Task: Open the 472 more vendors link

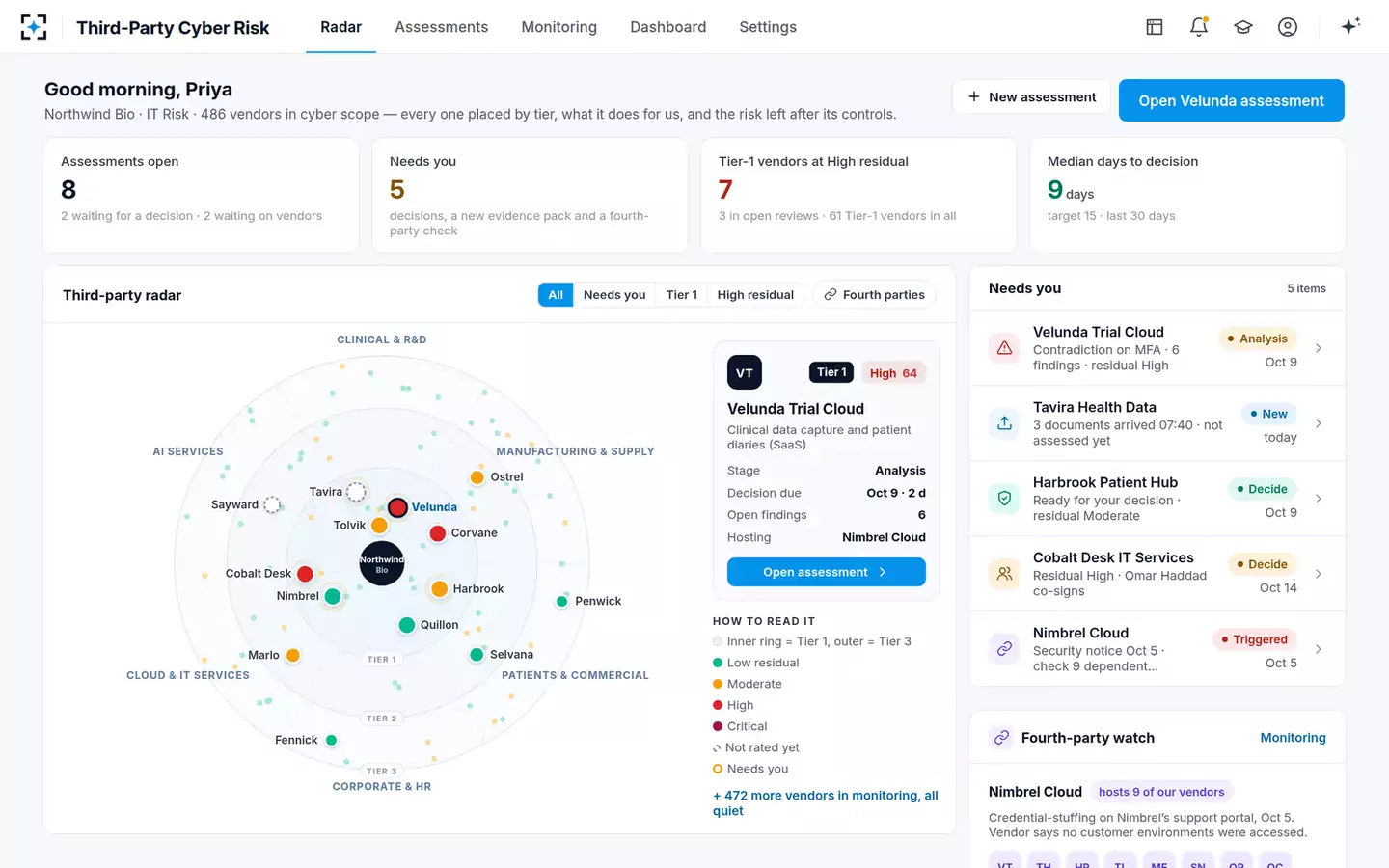Action: coord(826,803)
